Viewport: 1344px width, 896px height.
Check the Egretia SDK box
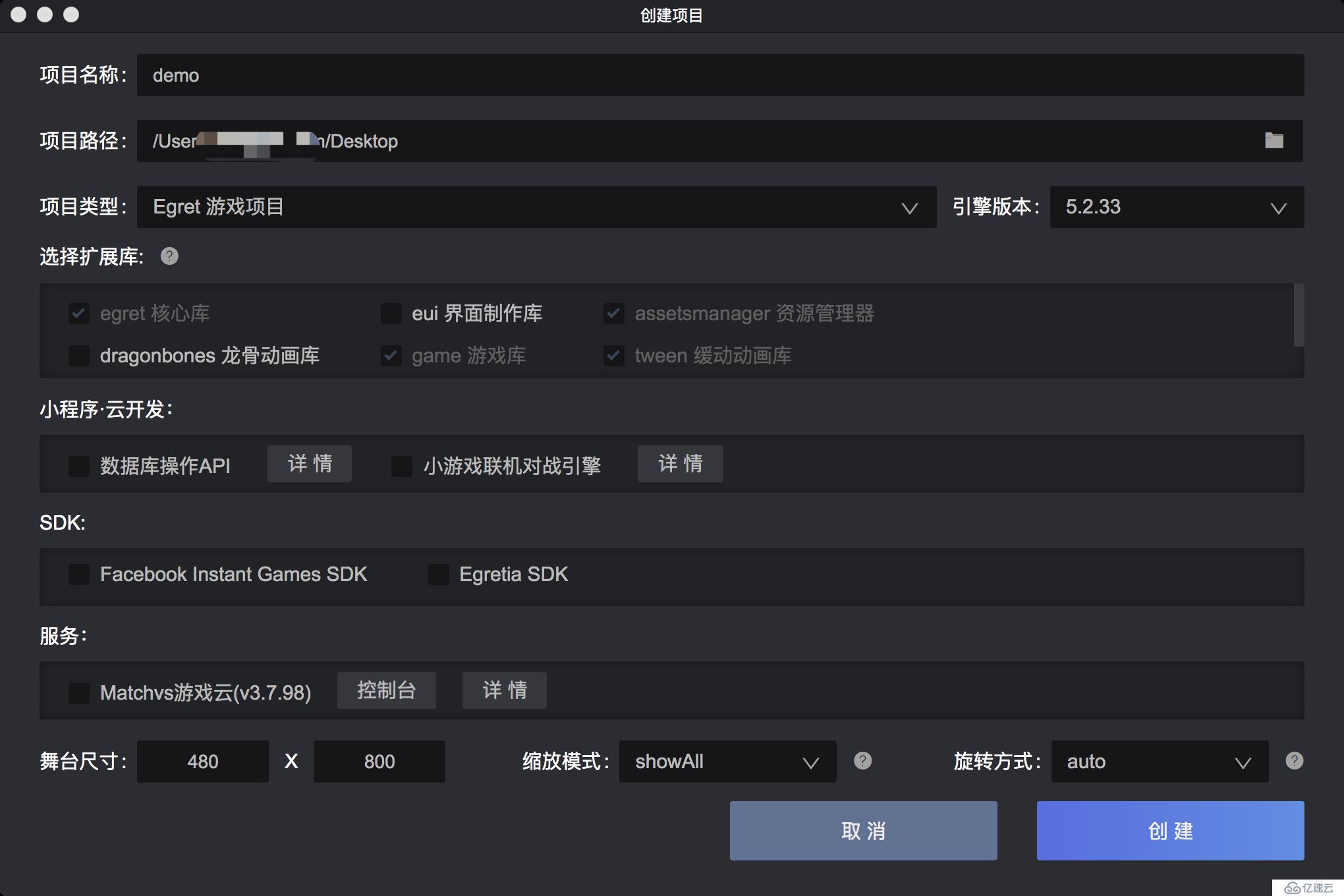pos(439,574)
